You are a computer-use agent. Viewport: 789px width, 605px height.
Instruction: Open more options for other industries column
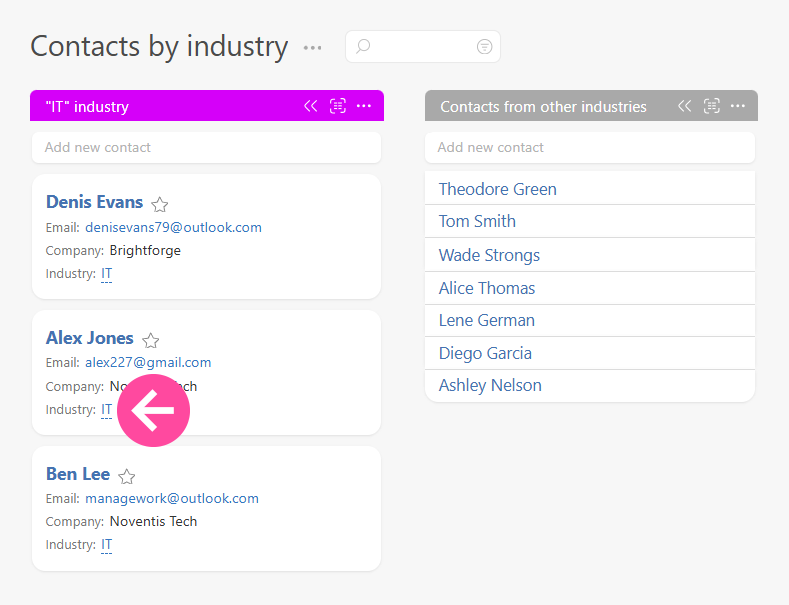[738, 106]
